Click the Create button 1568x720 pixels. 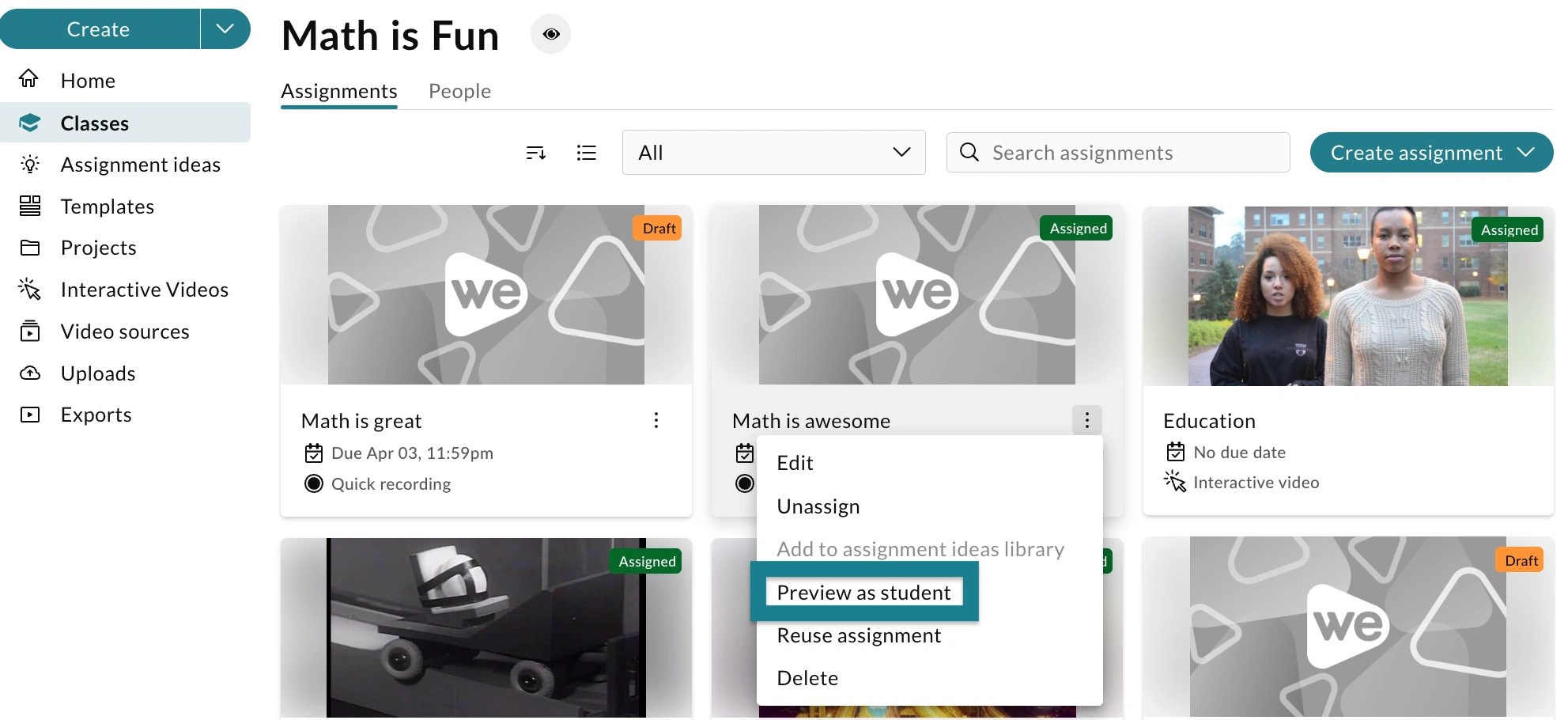[x=99, y=29]
